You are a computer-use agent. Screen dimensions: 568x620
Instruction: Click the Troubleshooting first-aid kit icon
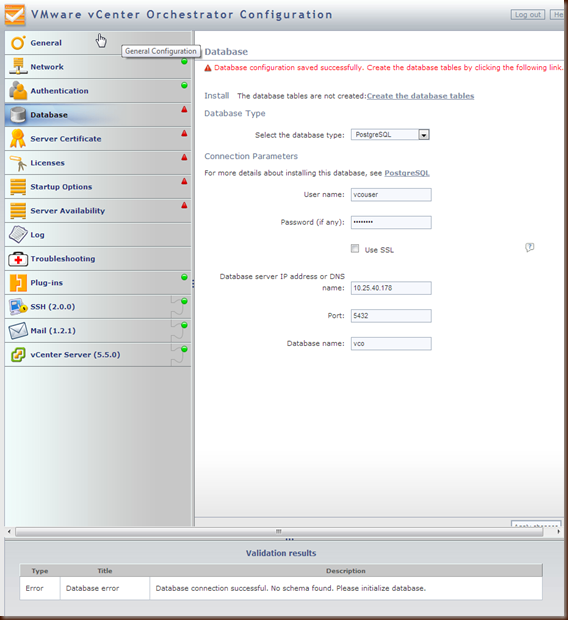(x=18, y=259)
